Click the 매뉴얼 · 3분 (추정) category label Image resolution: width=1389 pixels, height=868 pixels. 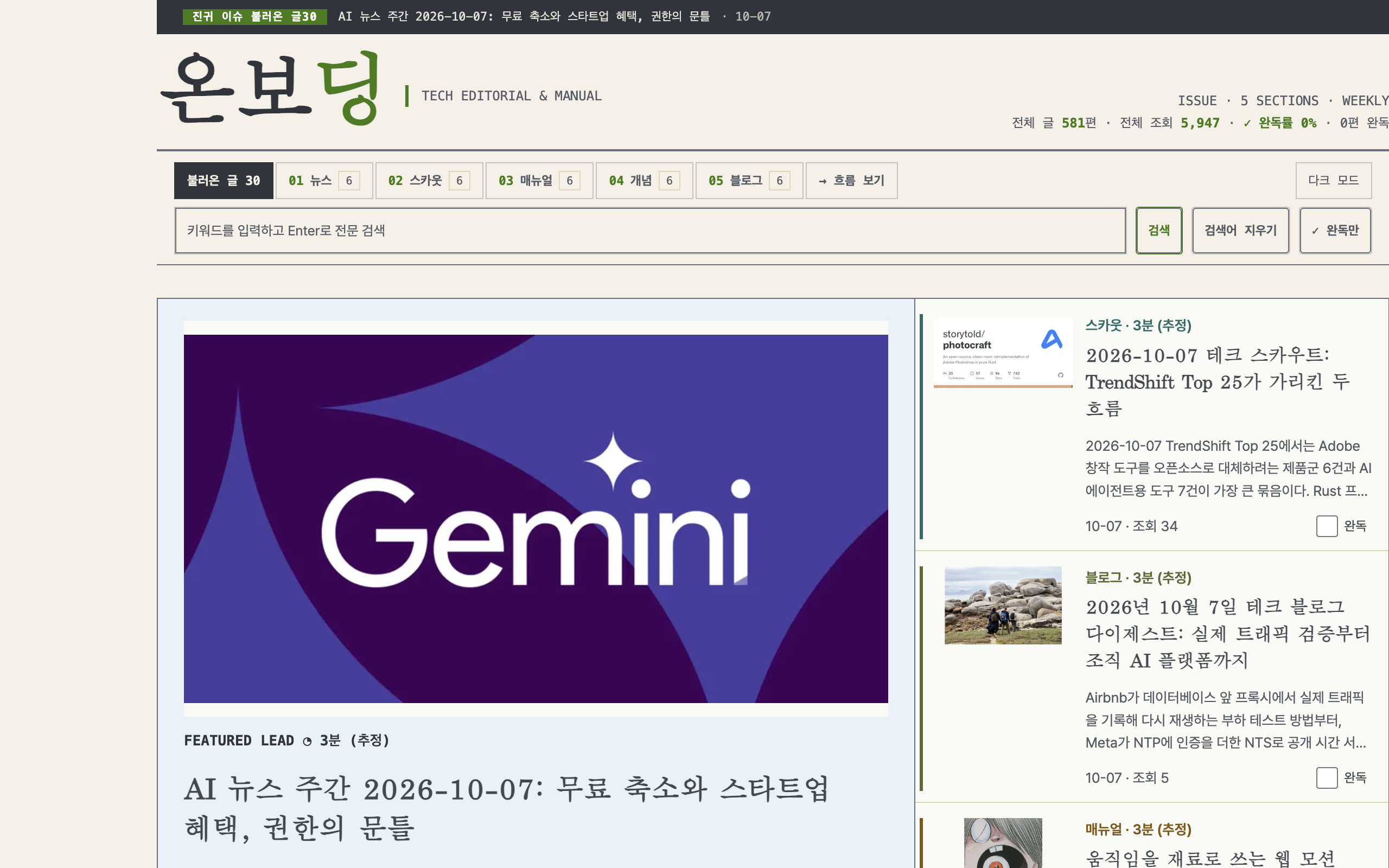click(1138, 829)
